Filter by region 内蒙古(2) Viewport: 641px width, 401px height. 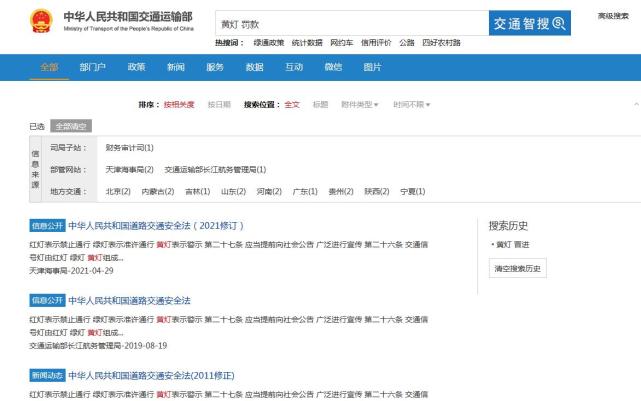tap(157, 191)
